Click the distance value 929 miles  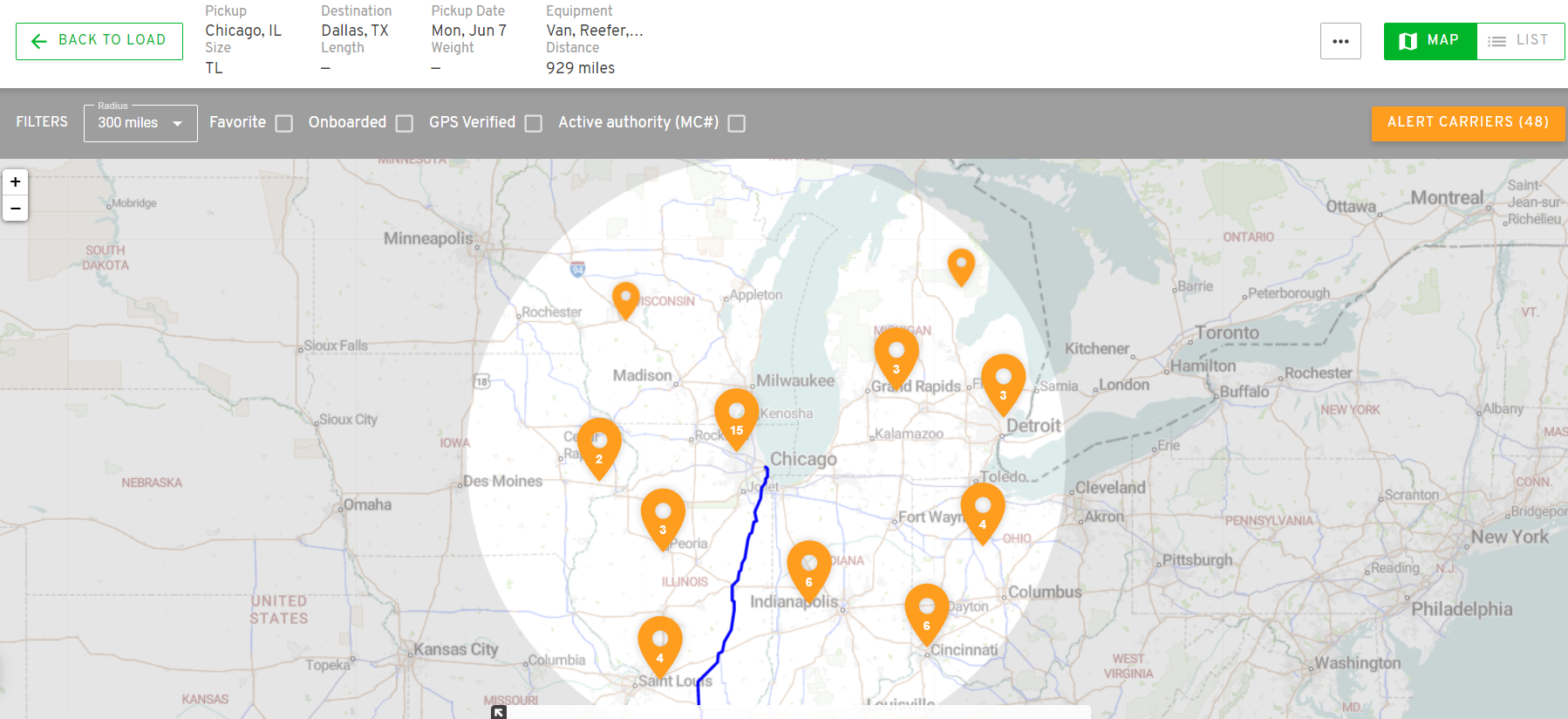click(581, 68)
